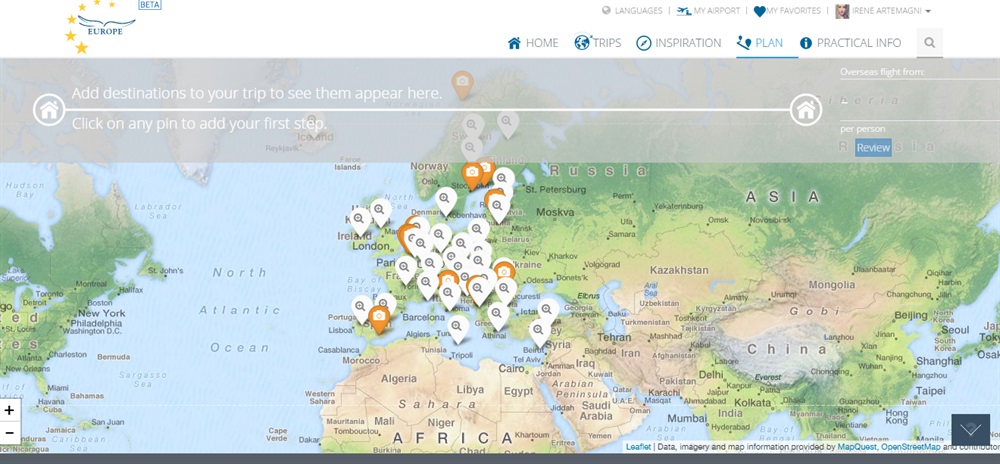
Task: Open the Trips menu item
Action: click(x=597, y=43)
